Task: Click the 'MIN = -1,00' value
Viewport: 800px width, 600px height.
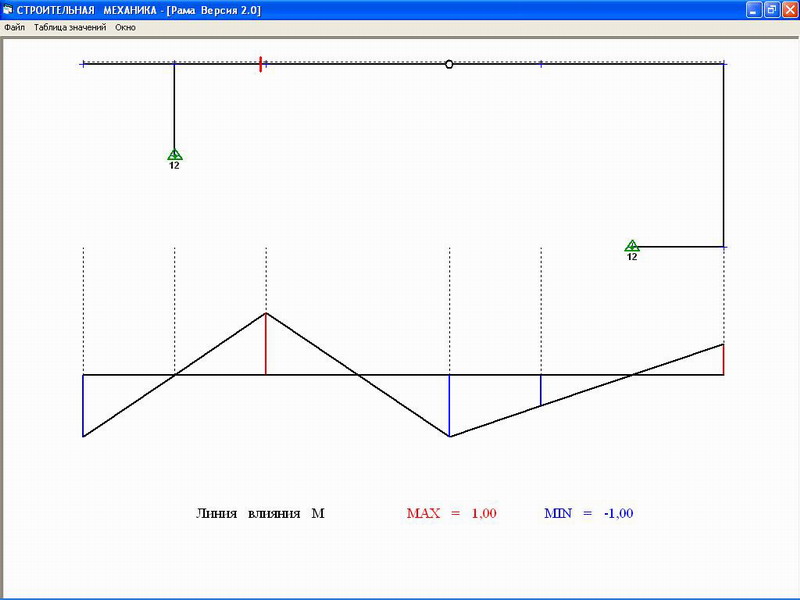Action: [589, 513]
